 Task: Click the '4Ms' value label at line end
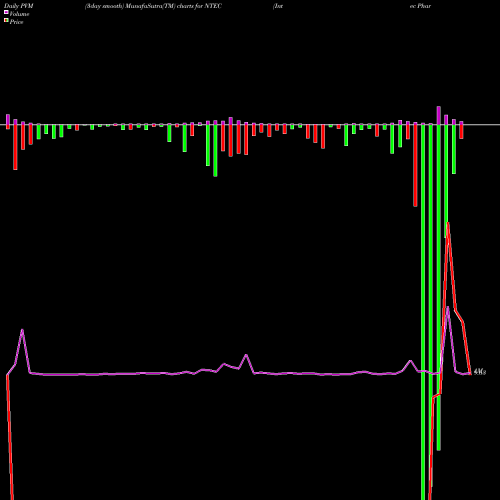click(x=480, y=371)
